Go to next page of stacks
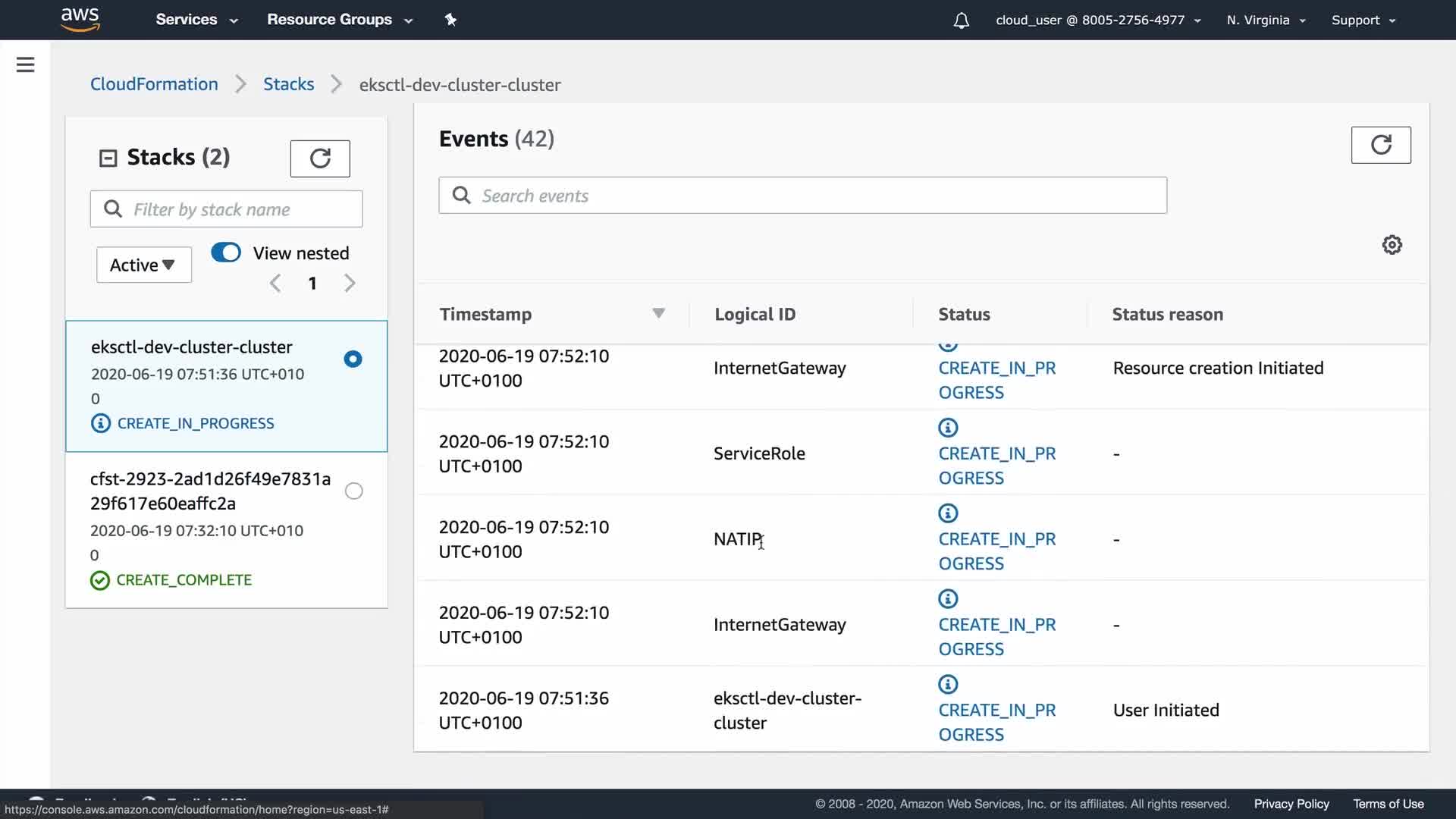The image size is (1456, 819). pos(350,284)
